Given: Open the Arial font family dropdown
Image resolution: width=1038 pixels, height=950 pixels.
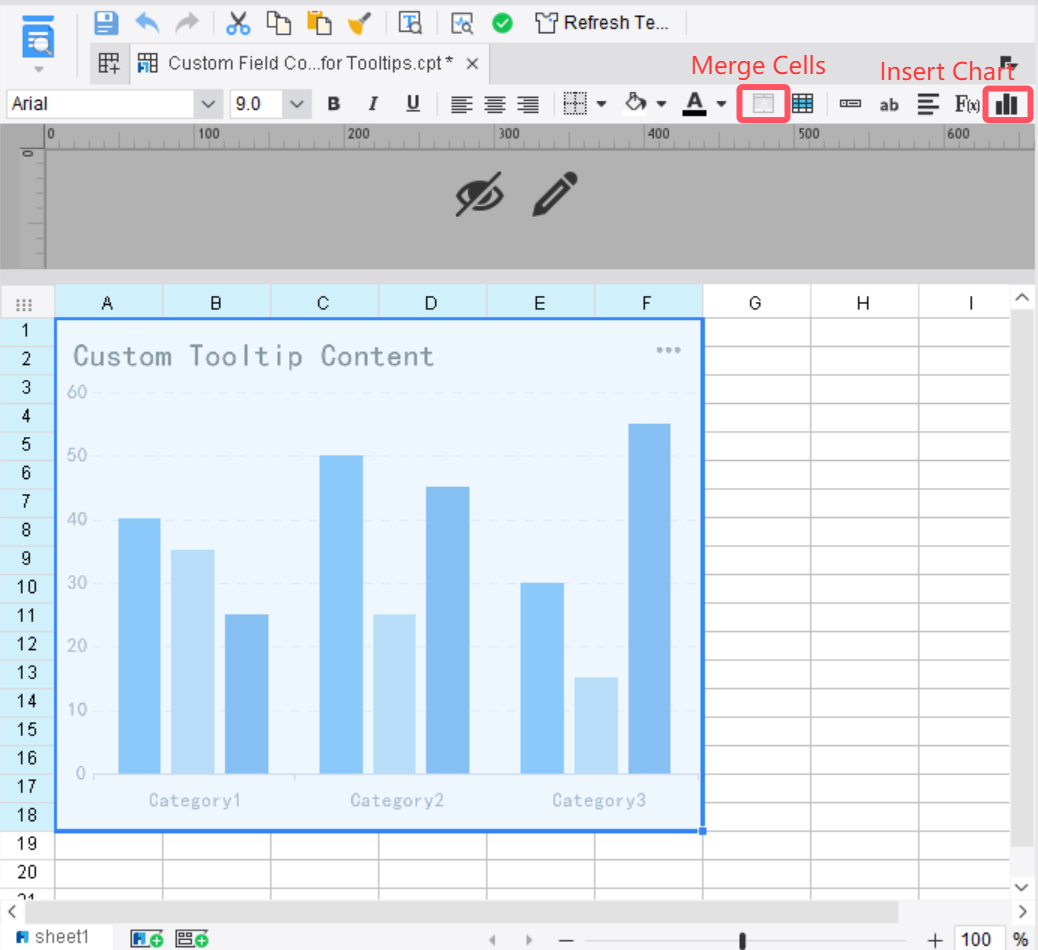Looking at the screenshot, I should coord(207,103).
